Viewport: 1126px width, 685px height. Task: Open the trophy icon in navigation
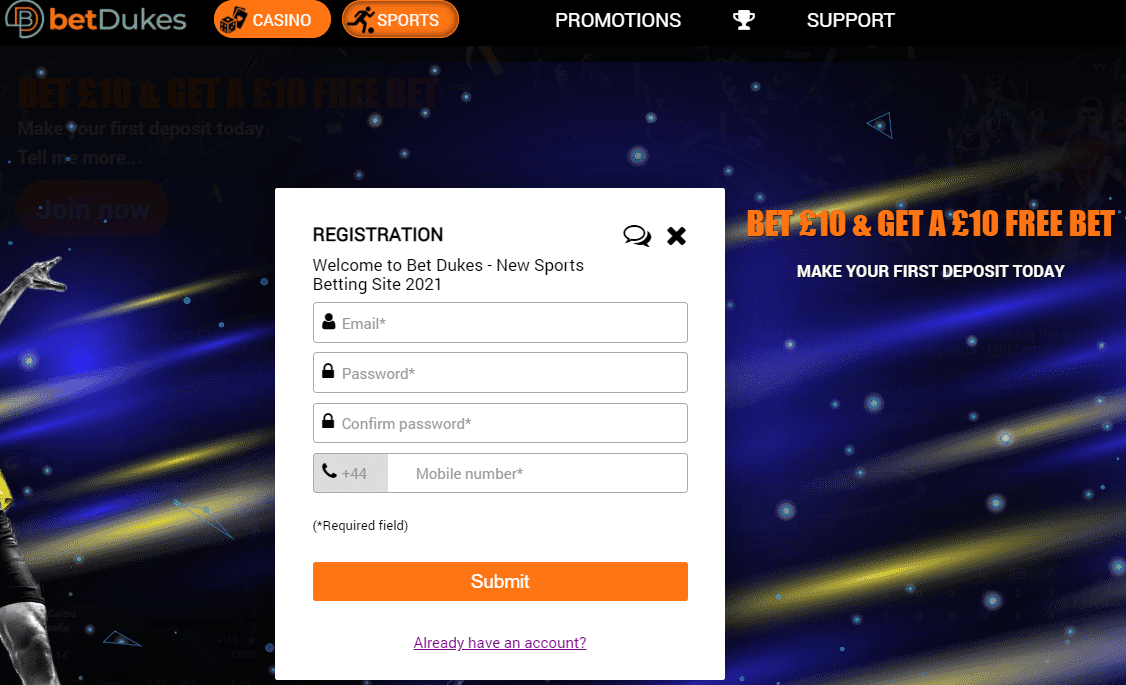pos(743,20)
